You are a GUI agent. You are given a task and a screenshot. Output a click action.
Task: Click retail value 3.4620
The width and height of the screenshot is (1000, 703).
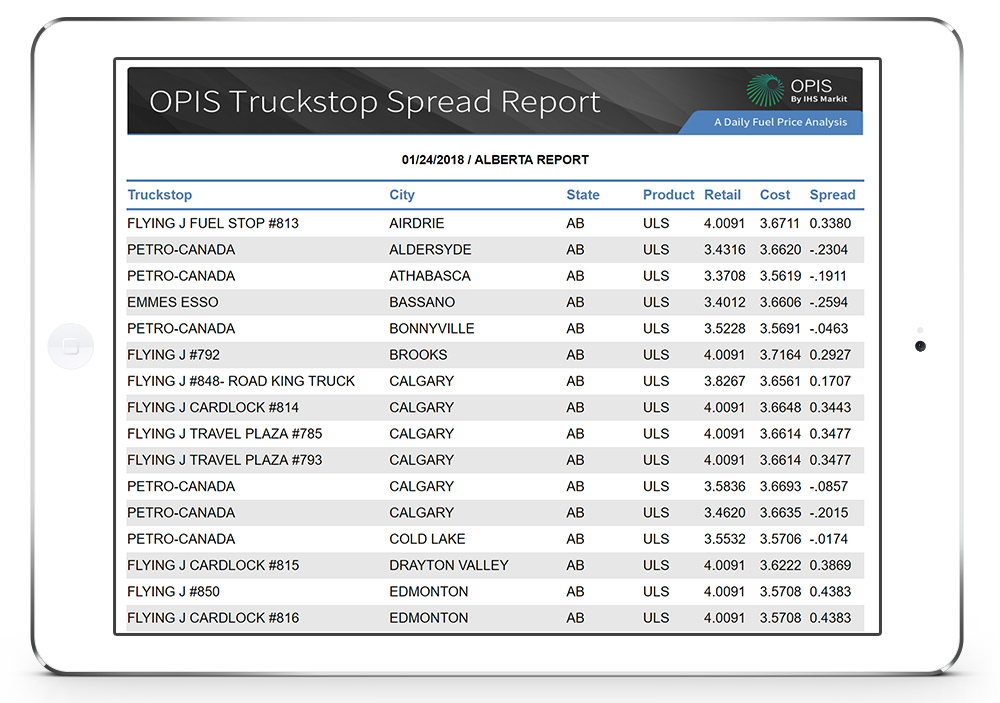tap(724, 512)
